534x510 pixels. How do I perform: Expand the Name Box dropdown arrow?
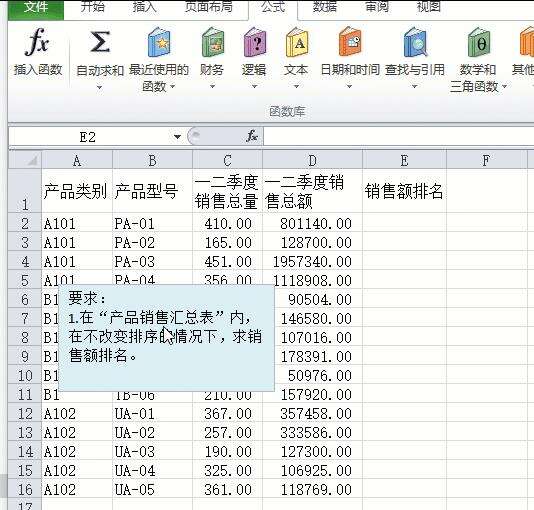click(x=177, y=137)
